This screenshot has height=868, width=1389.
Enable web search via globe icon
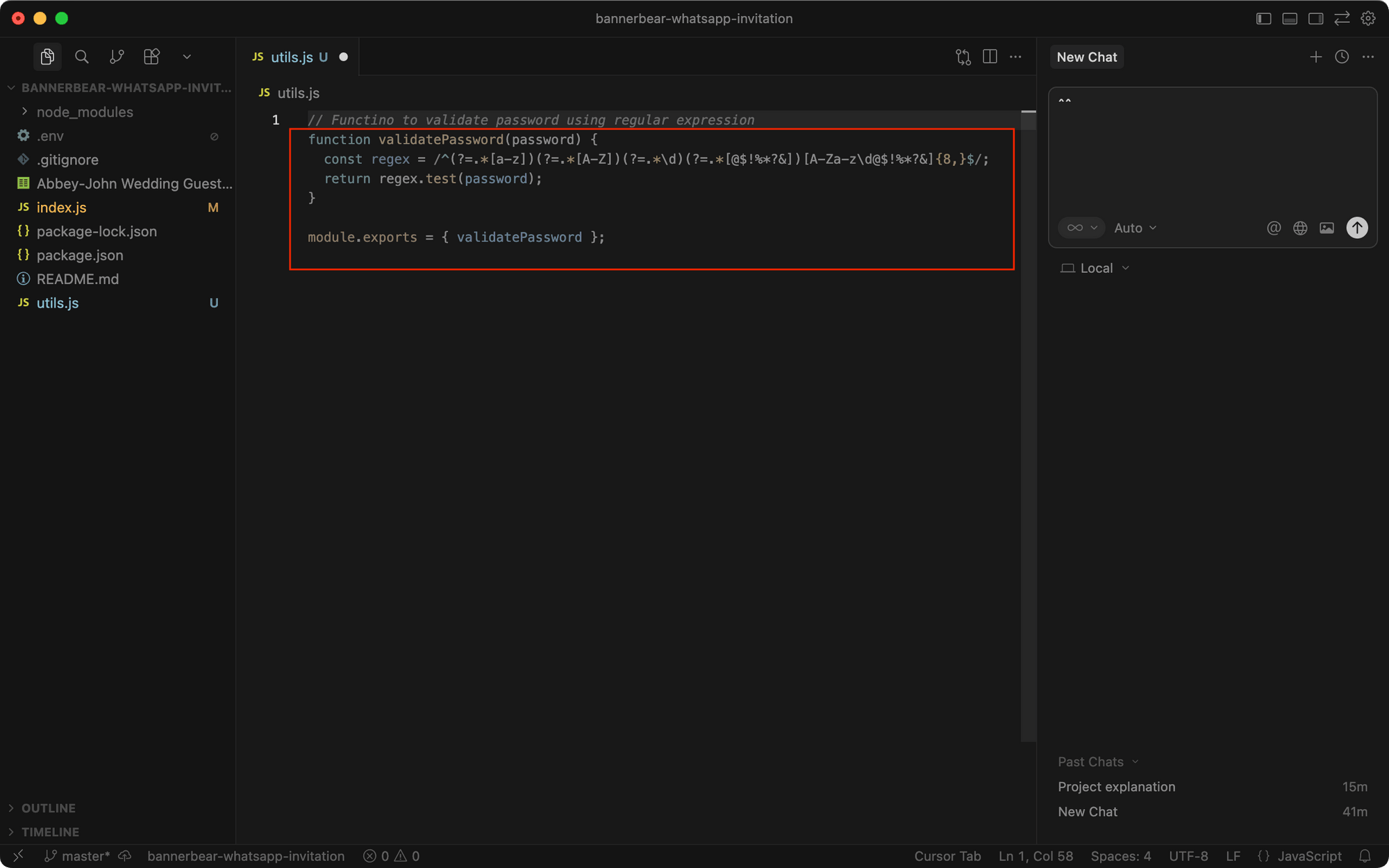(1300, 228)
